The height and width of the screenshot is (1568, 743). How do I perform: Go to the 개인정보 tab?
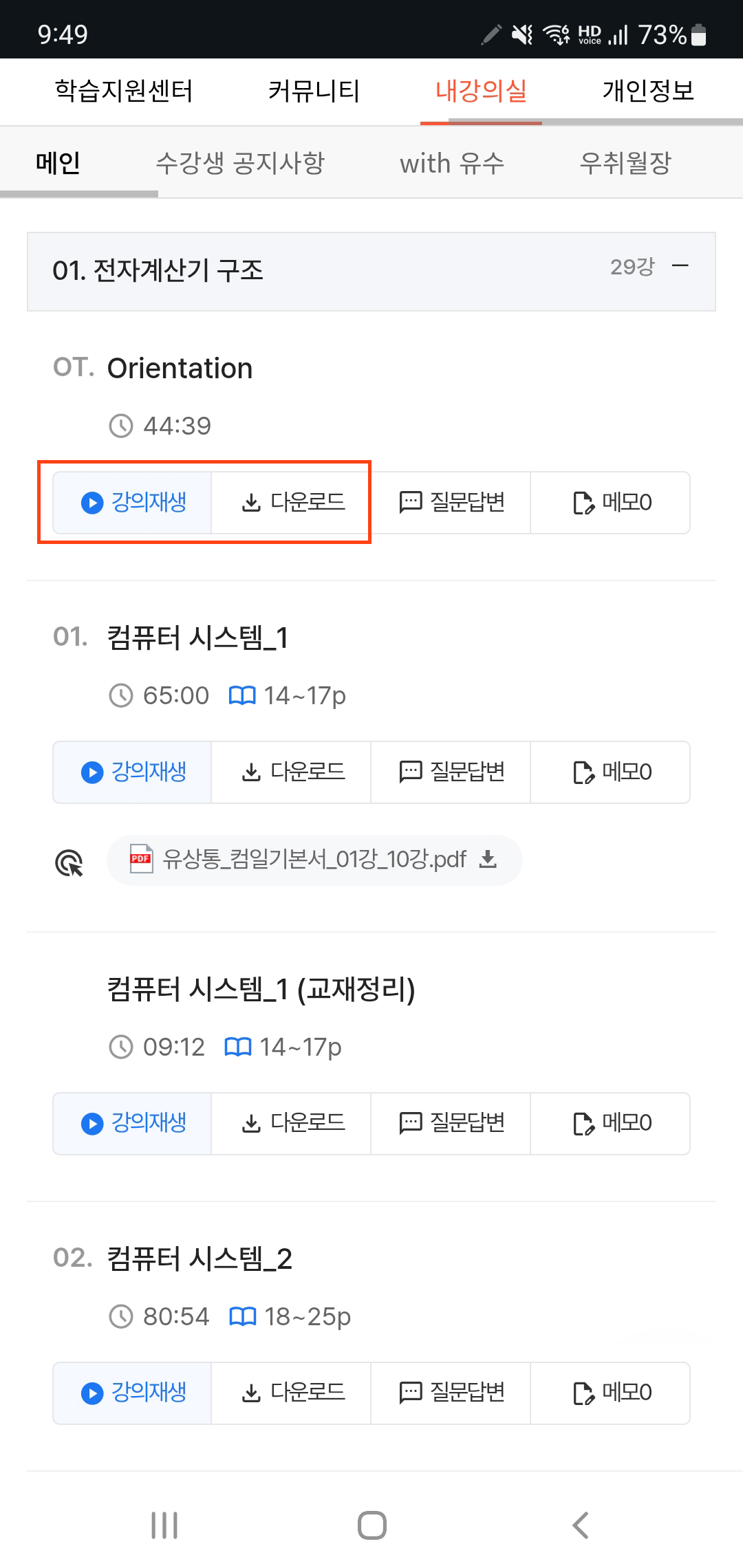648,91
